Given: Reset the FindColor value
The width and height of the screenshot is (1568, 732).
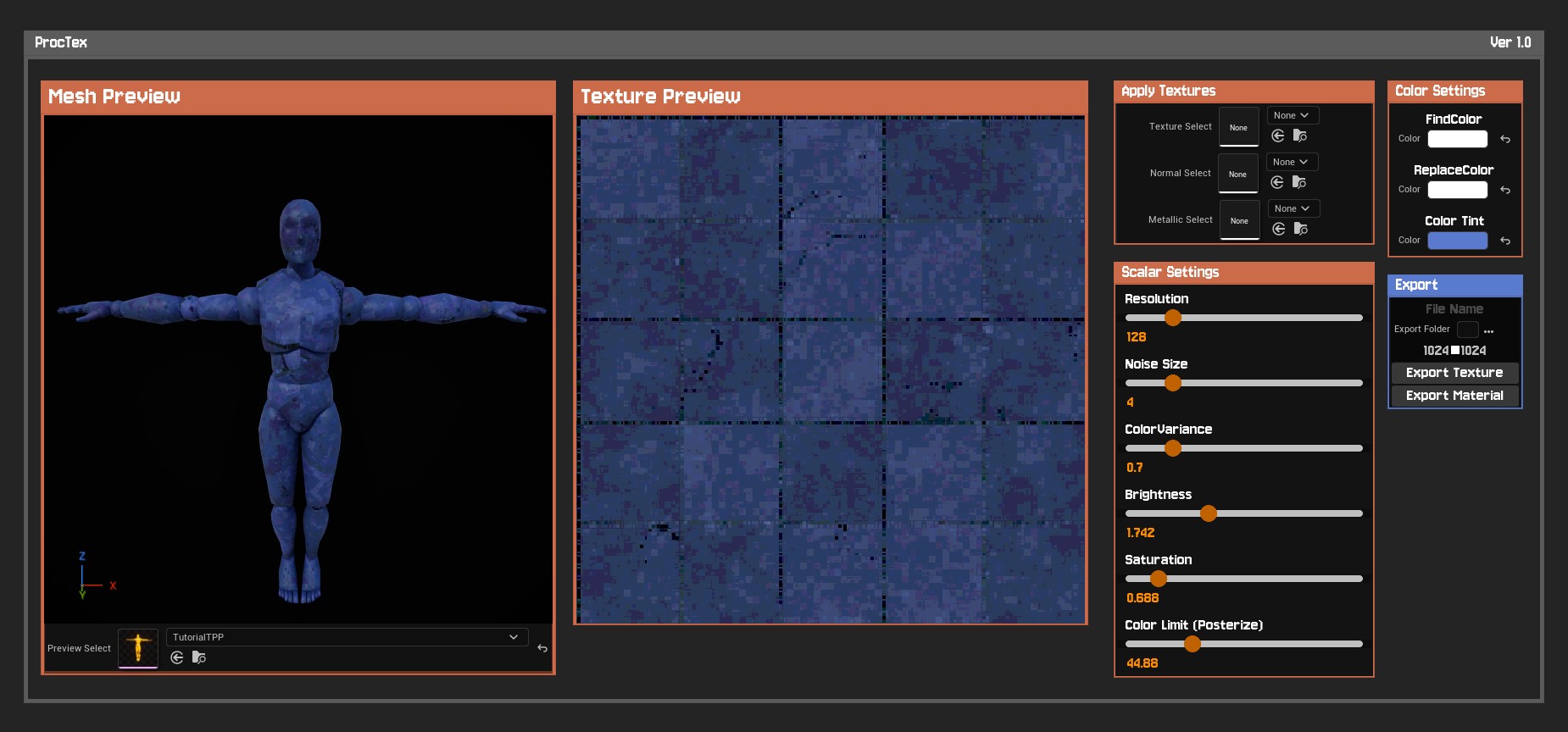Looking at the screenshot, I should 1505,139.
